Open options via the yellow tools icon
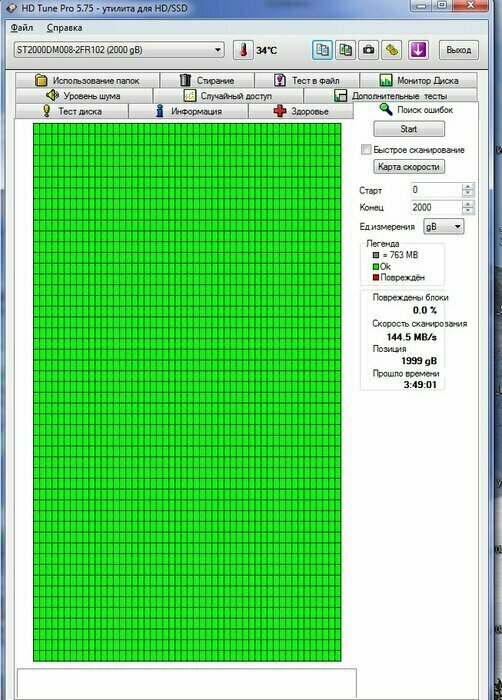Viewport: 502px width, 700px height. pos(392,50)
